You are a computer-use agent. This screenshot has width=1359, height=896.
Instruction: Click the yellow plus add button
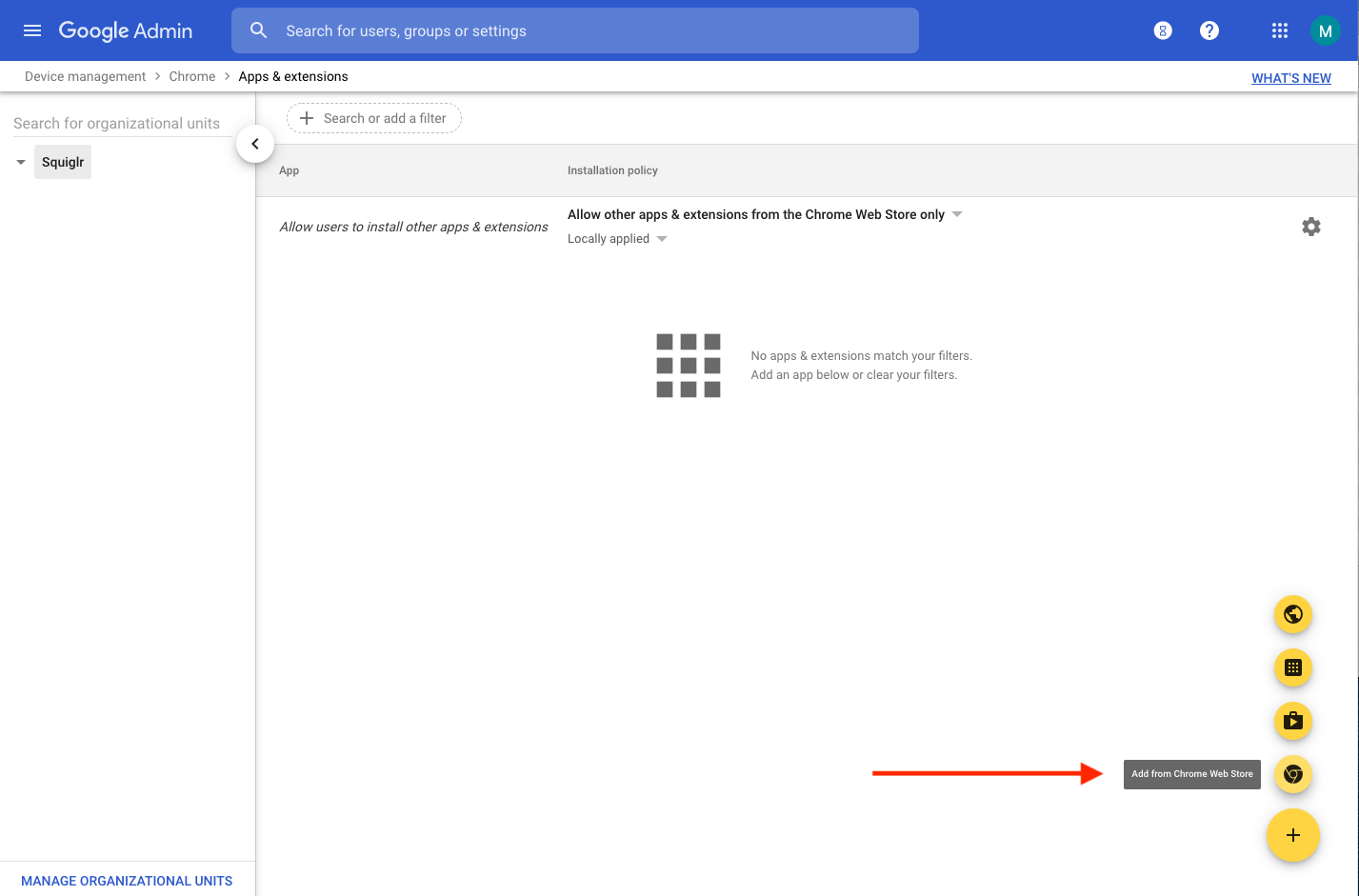pyautogui.click(x=1293, y=835)
